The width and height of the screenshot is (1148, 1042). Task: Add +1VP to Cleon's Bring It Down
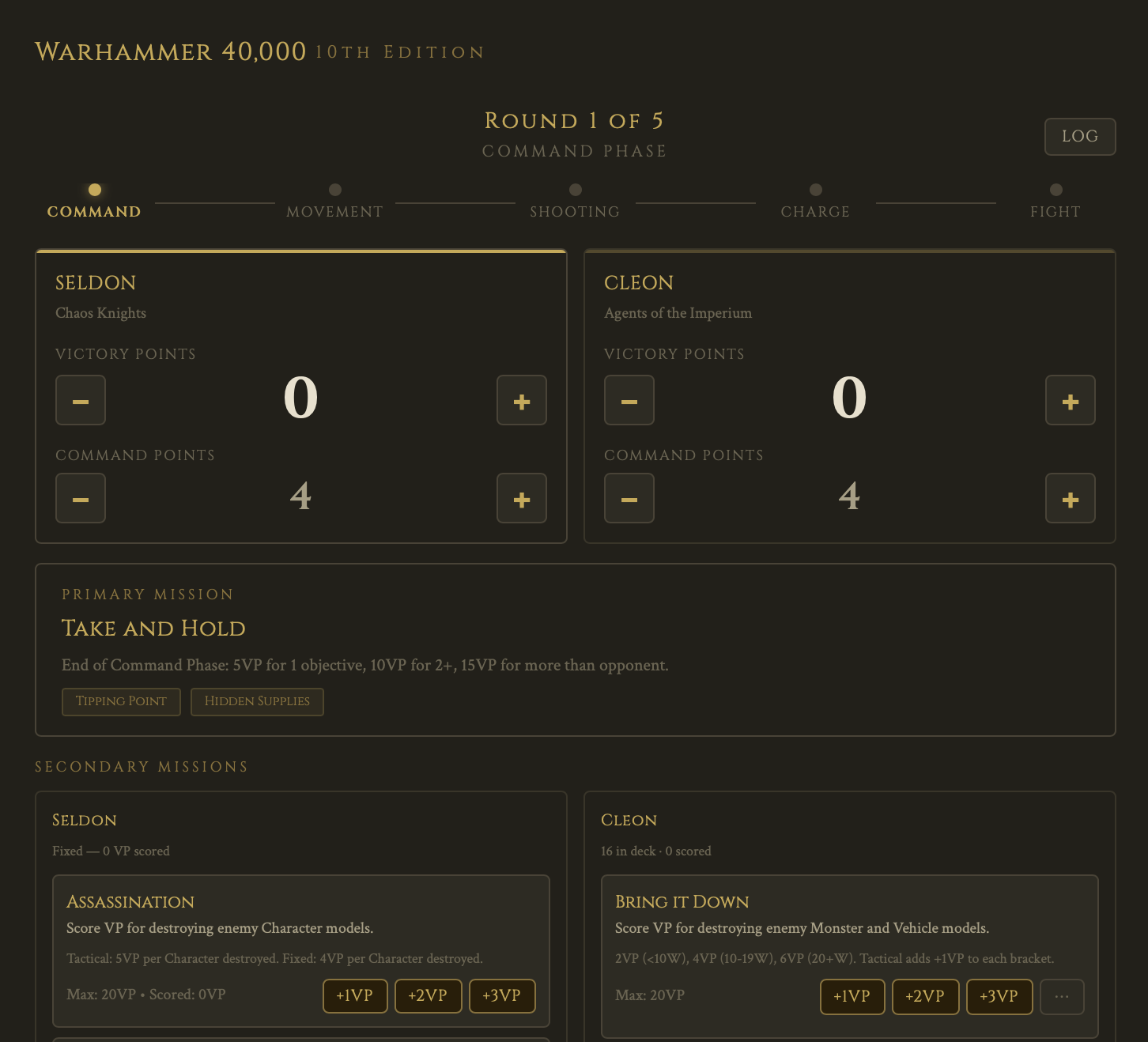point(852,996)
